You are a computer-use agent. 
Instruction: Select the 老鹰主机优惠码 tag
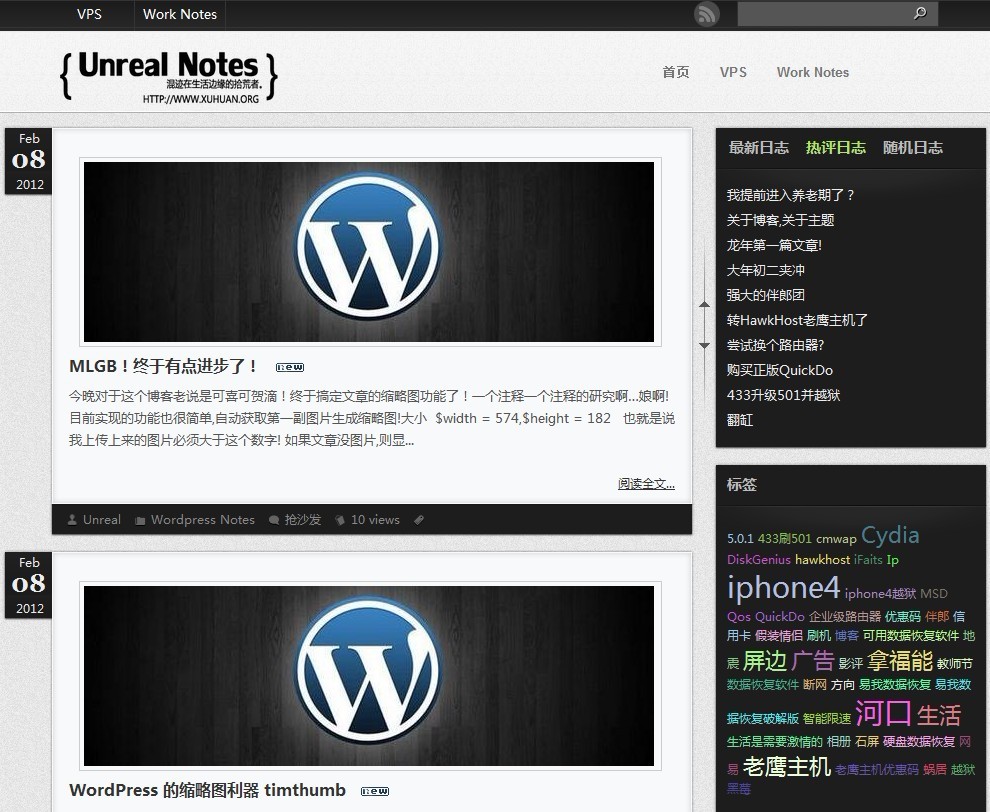pyautogui.click(x=876, y=770)
